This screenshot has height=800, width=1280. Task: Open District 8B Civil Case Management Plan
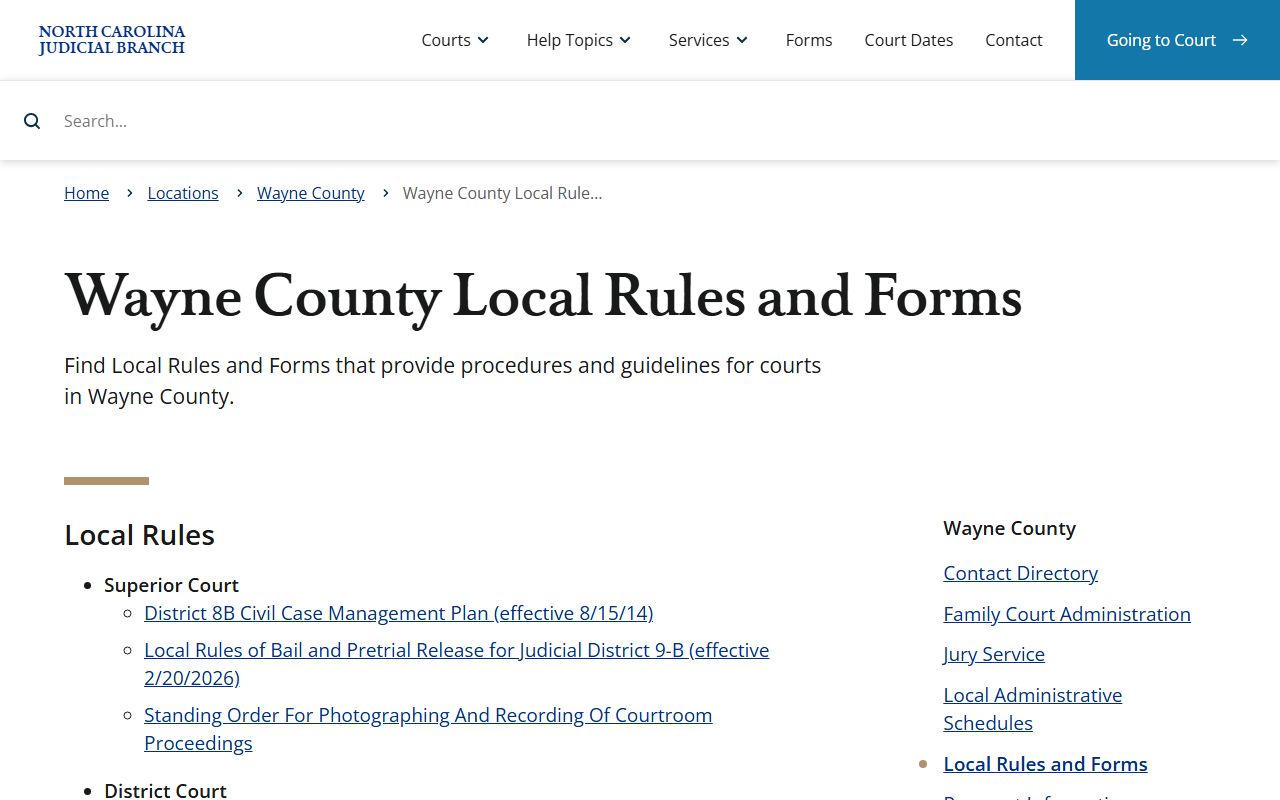(399, 613)
